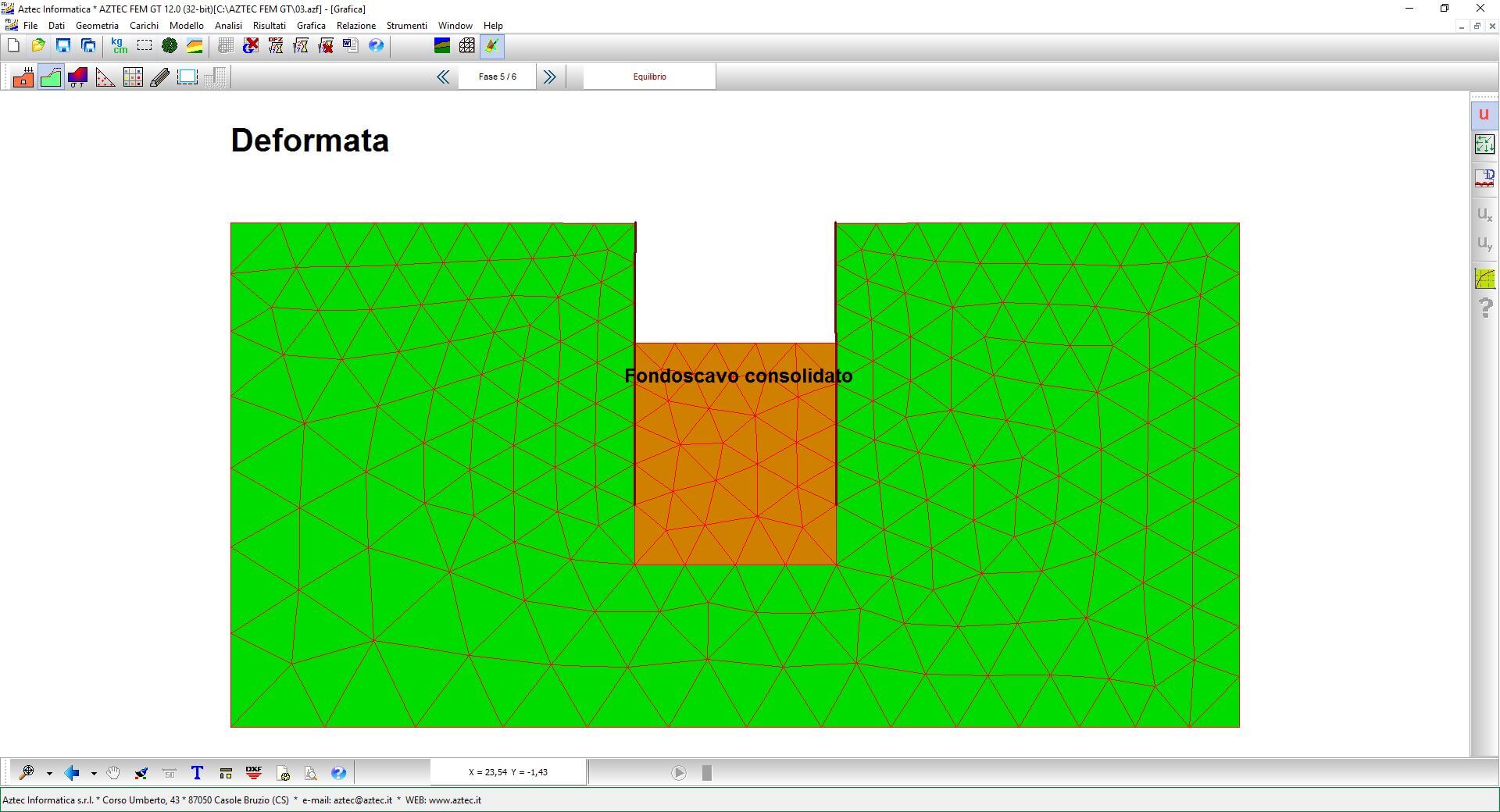This screenshot has height=812, width=1500.
Task: Click the kg/cm units icon
Action: coord(119,46)
